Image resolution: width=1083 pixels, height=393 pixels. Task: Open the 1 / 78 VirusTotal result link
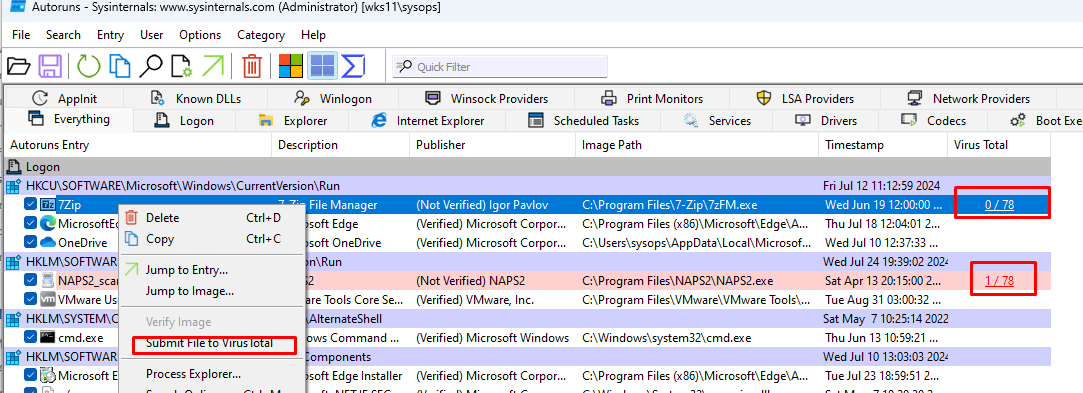coord(999,280)
